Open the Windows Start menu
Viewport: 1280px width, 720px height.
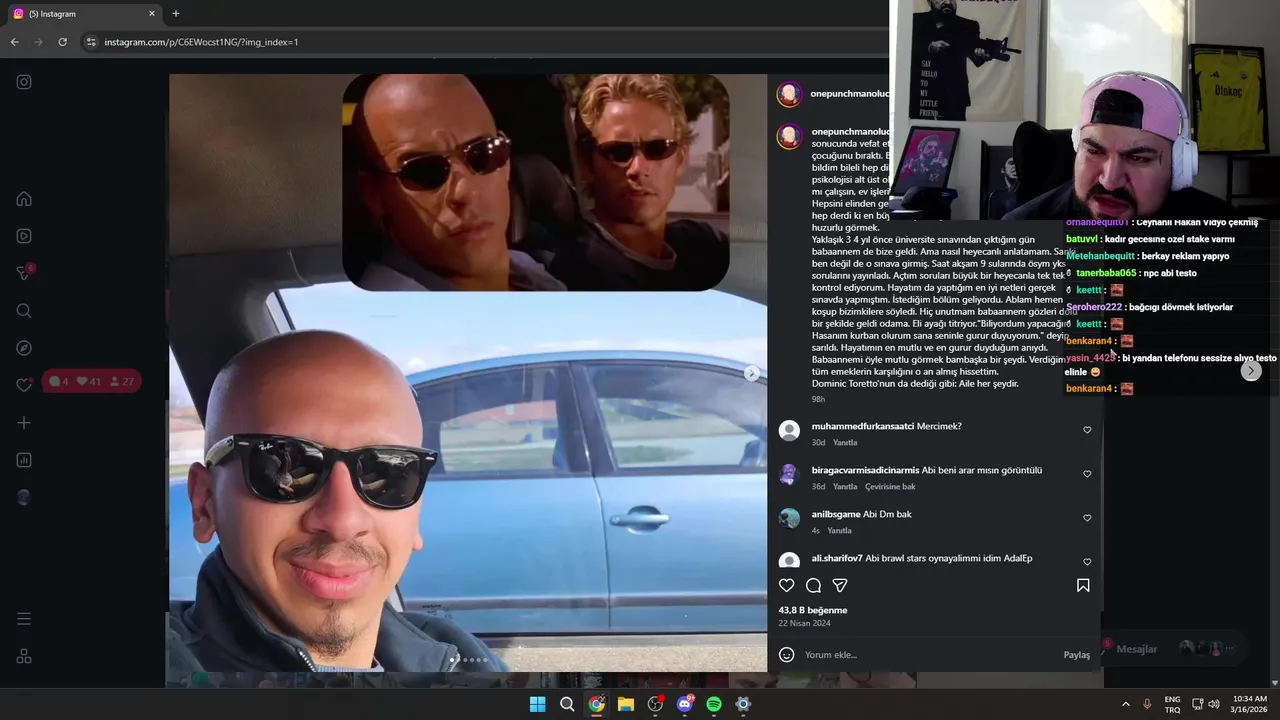coord(538,704)
